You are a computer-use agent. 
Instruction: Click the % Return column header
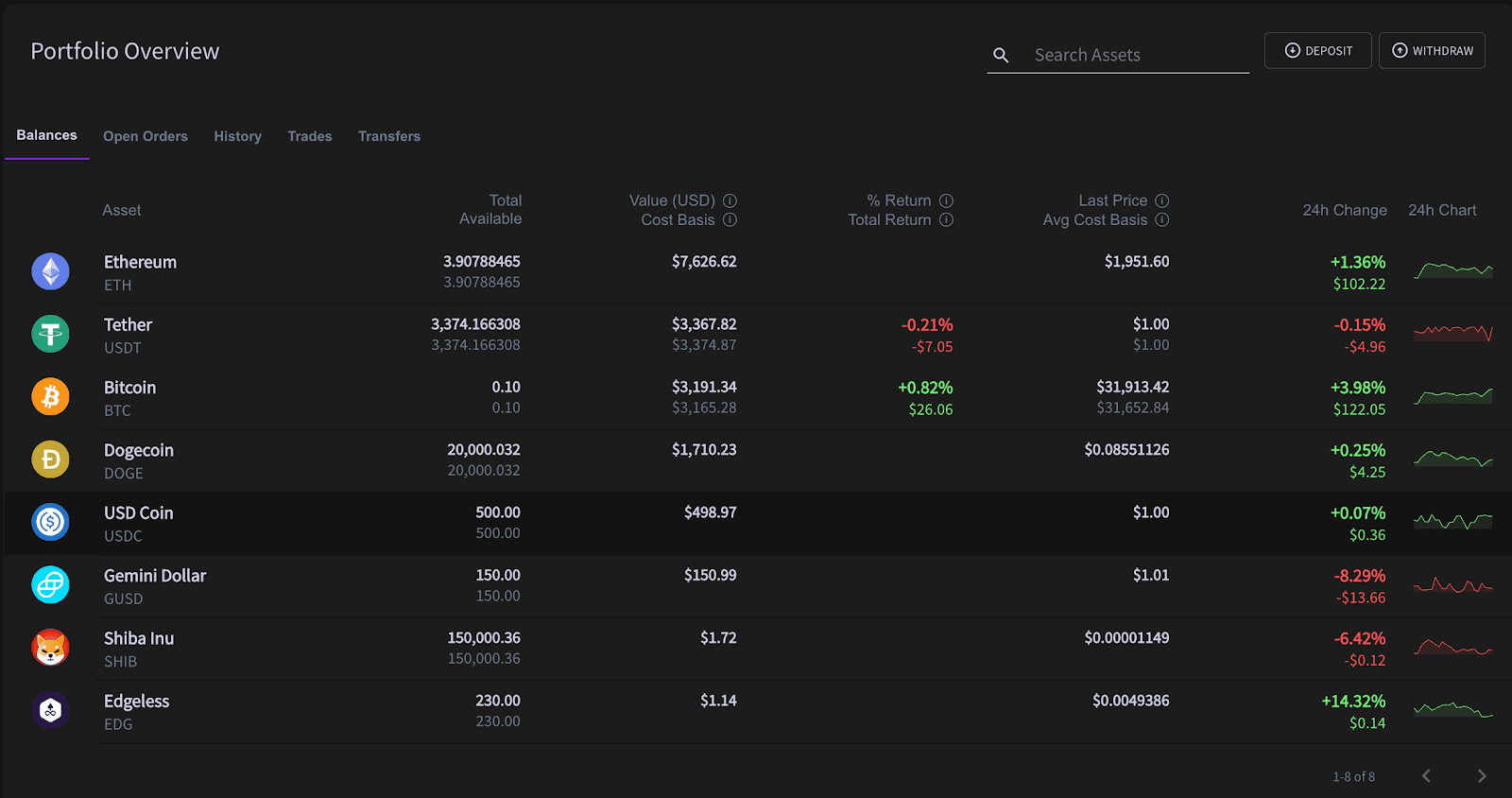pyautogui.click(x=899, y=200)
